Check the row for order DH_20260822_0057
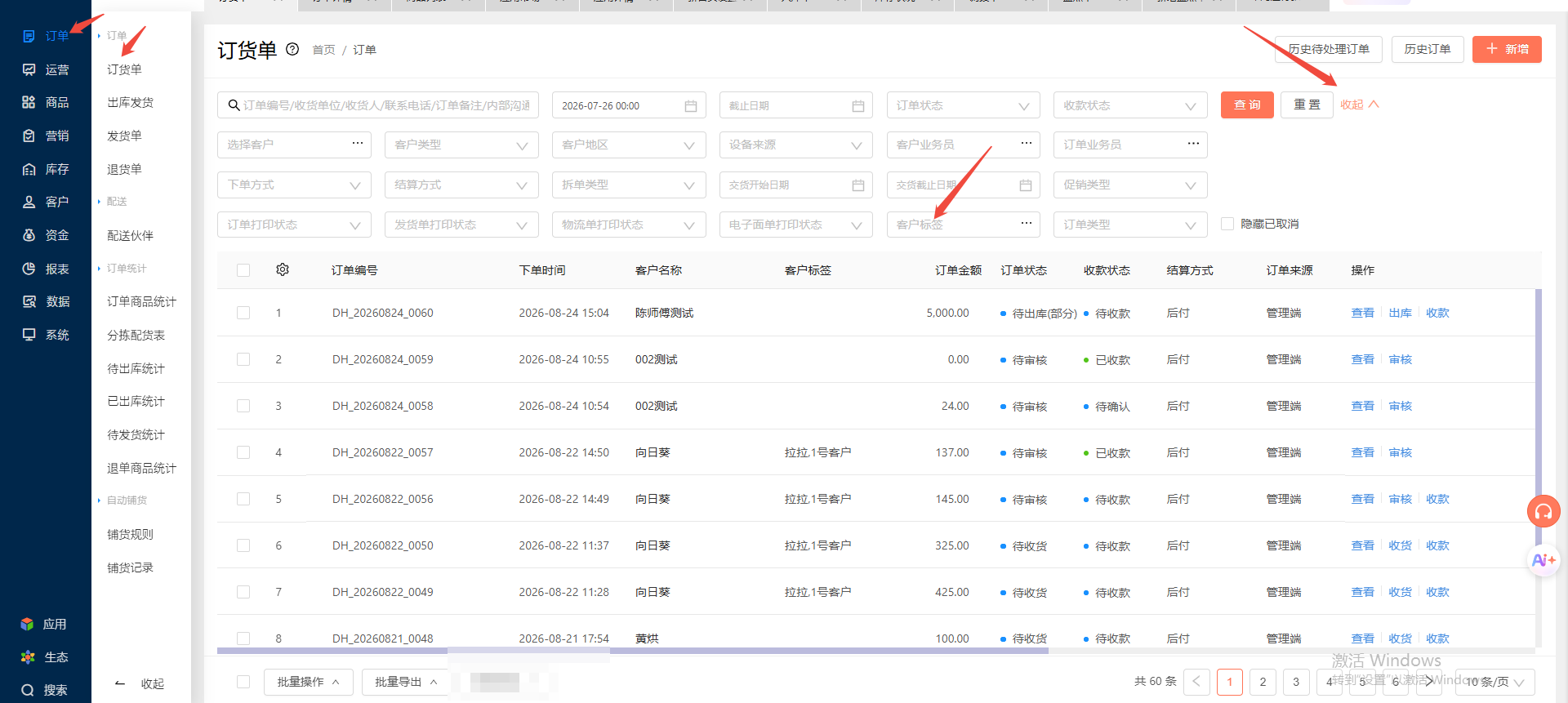Image resolution: width=1568 pixels, height=703 pixels. coord(243,452)
